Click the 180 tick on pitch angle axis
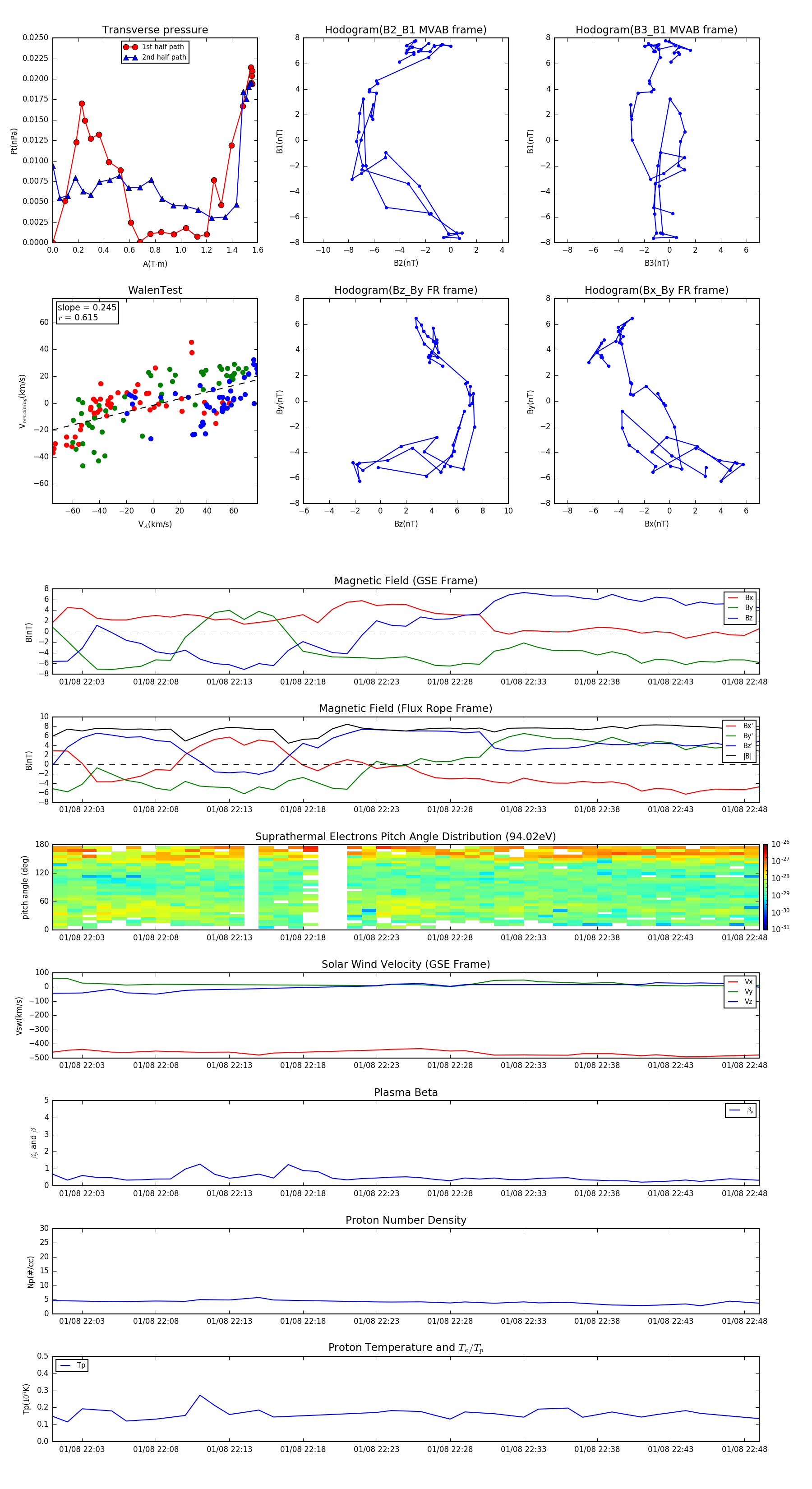 [x=42, y=845]
